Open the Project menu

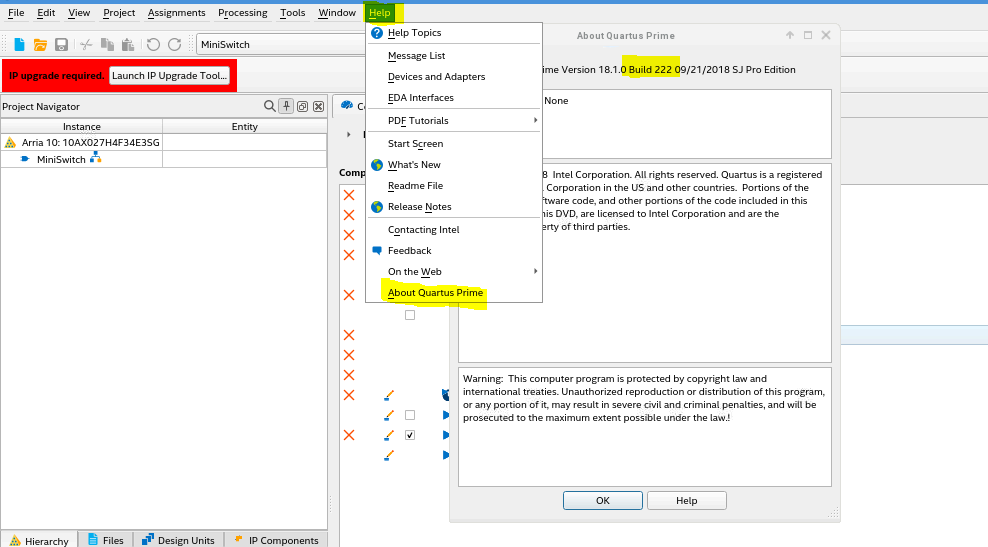pyautogui.click(x=119, y=13)
